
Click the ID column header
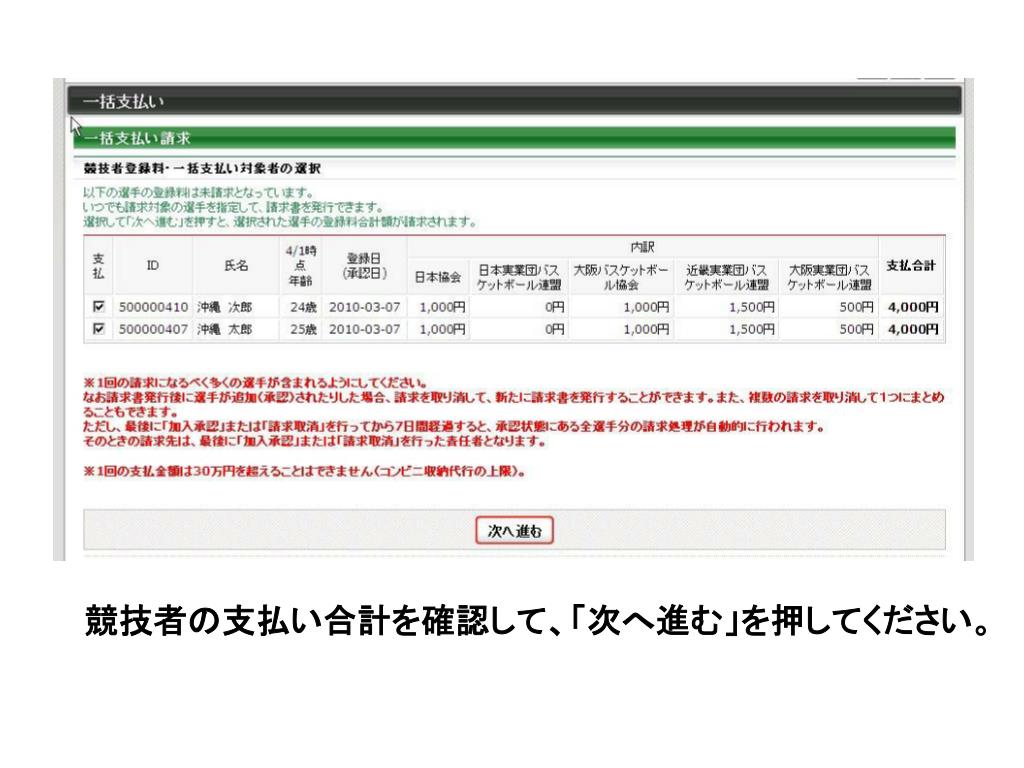click(x=153, y=266)
